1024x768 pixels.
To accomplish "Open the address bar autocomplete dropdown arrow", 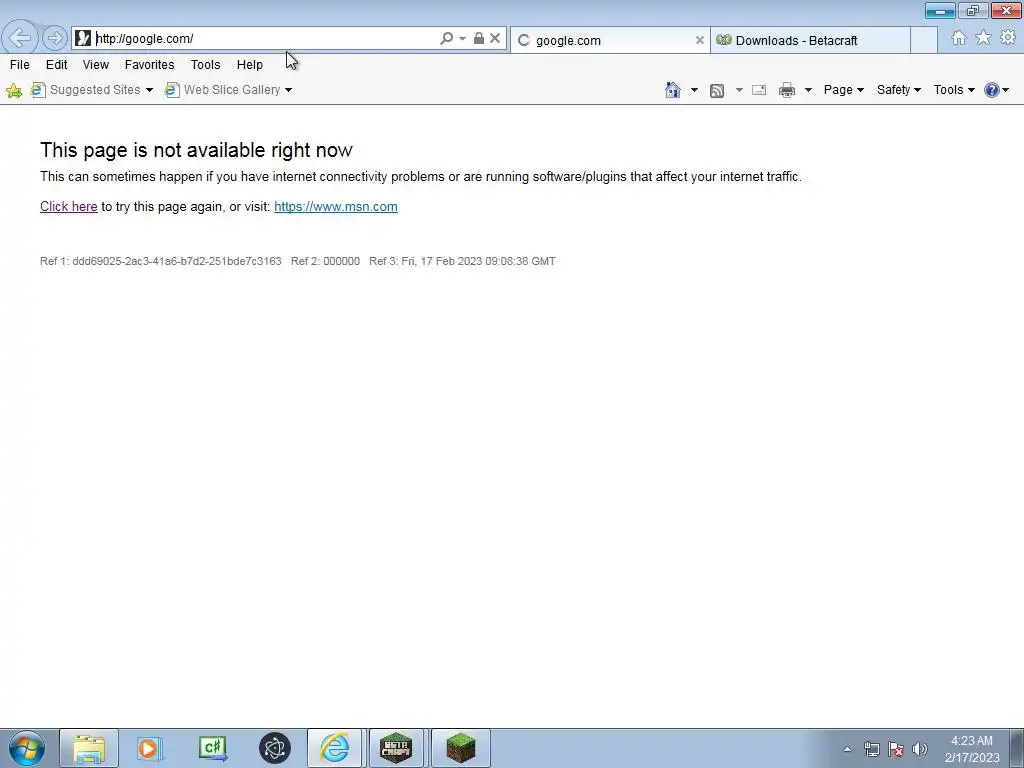I will [x=462, y=39].
